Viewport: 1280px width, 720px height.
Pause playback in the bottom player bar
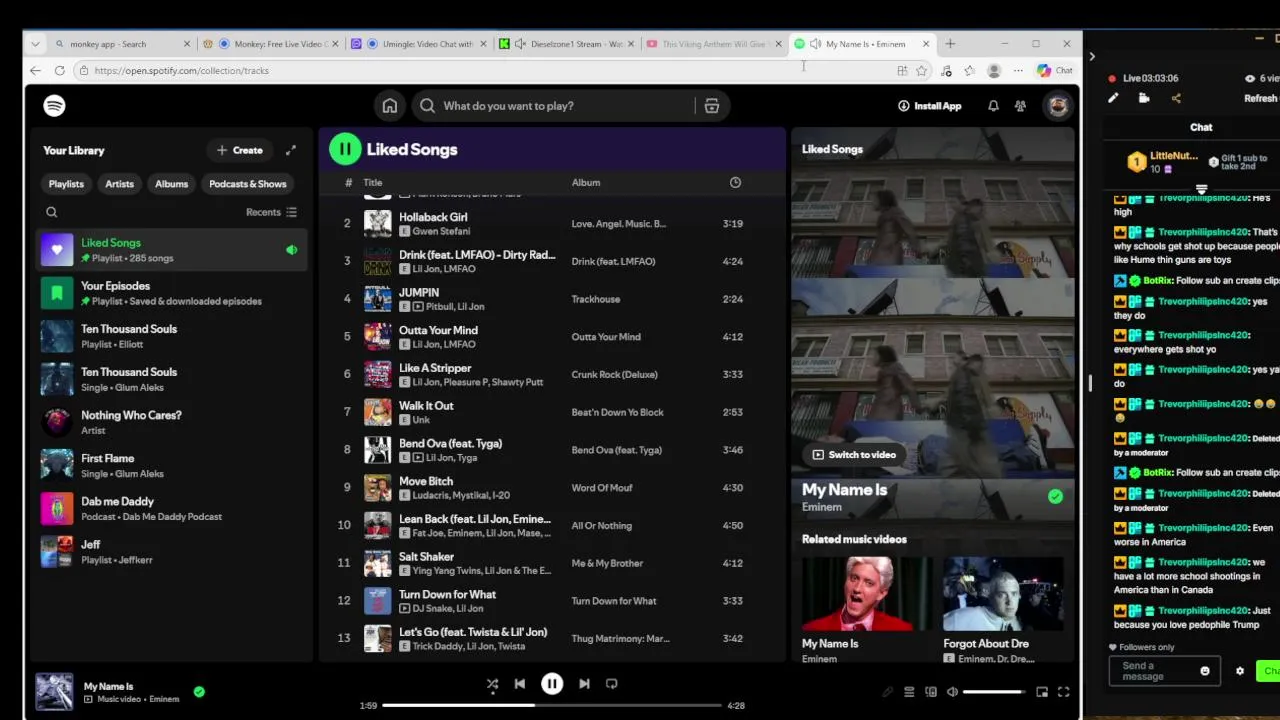552,684
